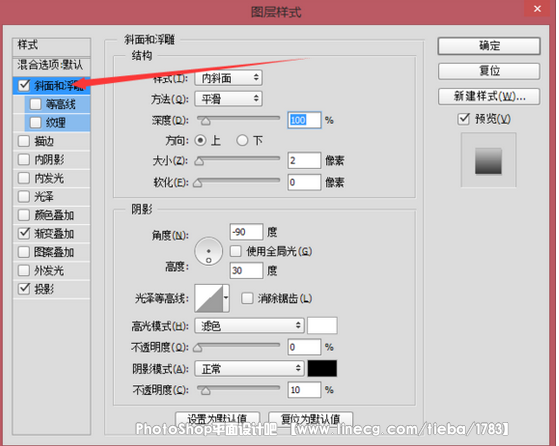Enable 使用全局光 checkbox

[236, 251]
